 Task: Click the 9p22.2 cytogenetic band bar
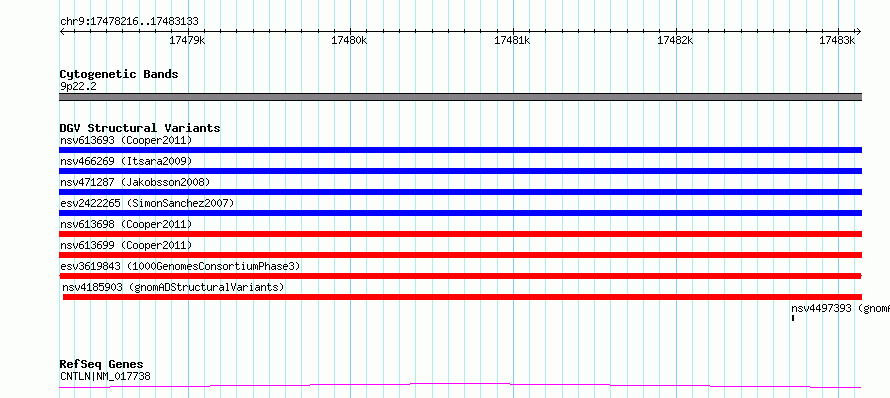pyautogui.click(x=460, y=97)
